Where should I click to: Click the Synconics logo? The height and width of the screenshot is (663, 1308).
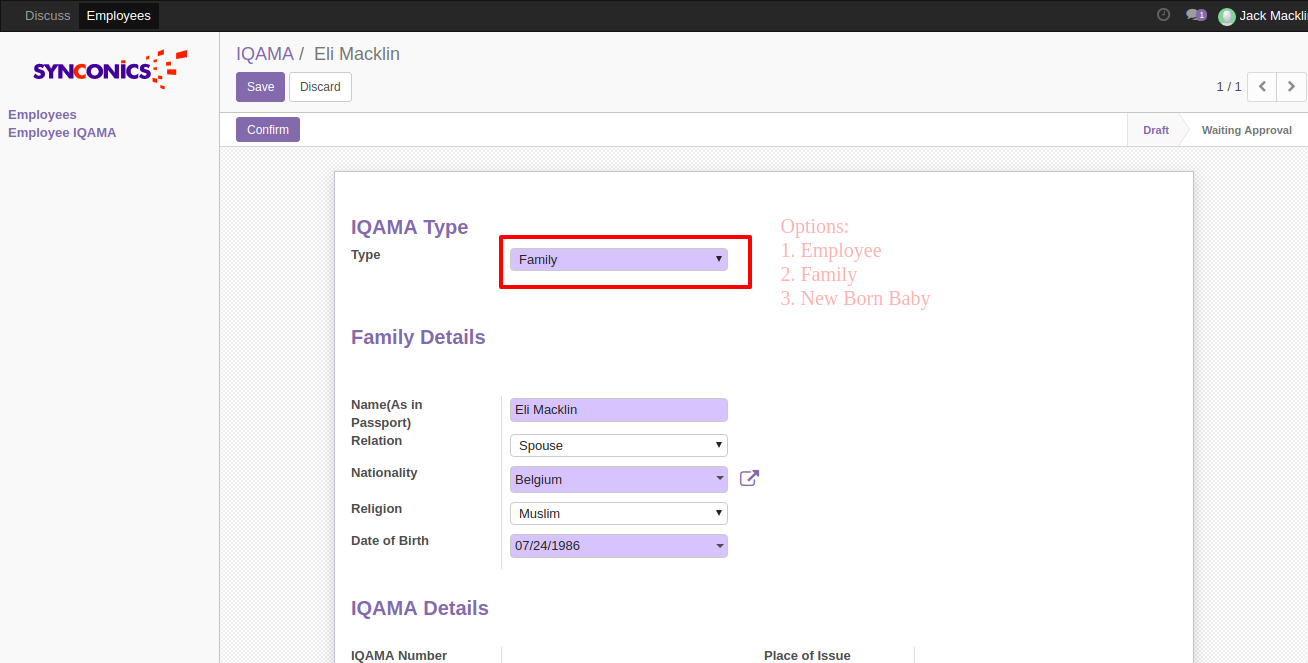109,69
